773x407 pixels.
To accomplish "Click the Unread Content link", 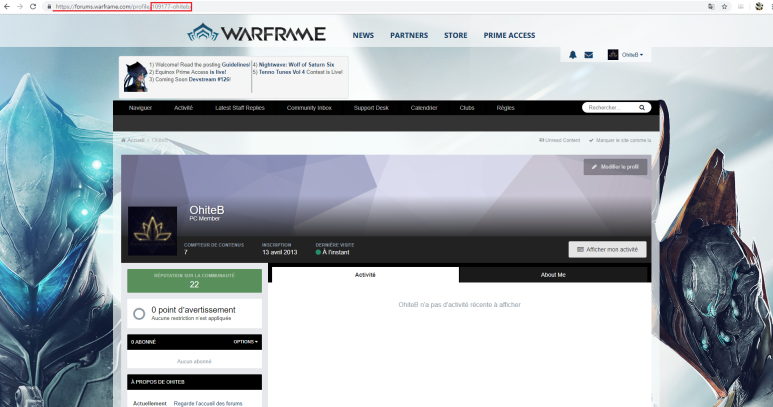I will tap(559, 140).
